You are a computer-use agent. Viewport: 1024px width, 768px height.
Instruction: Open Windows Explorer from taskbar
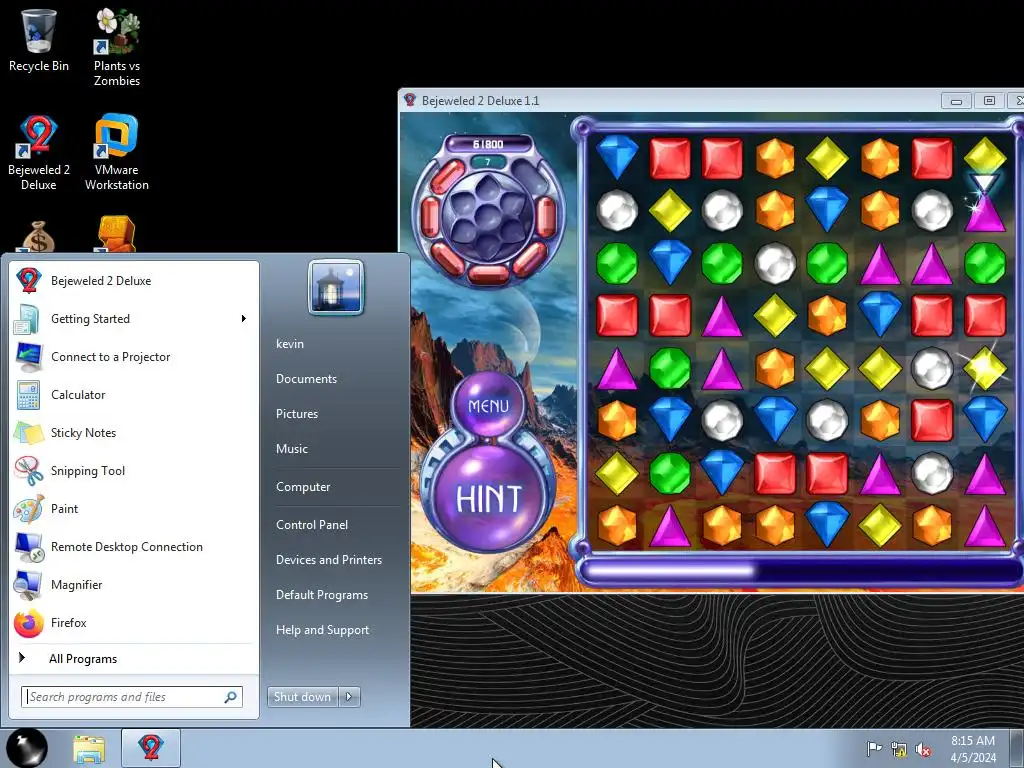click(x=89, y=749)
